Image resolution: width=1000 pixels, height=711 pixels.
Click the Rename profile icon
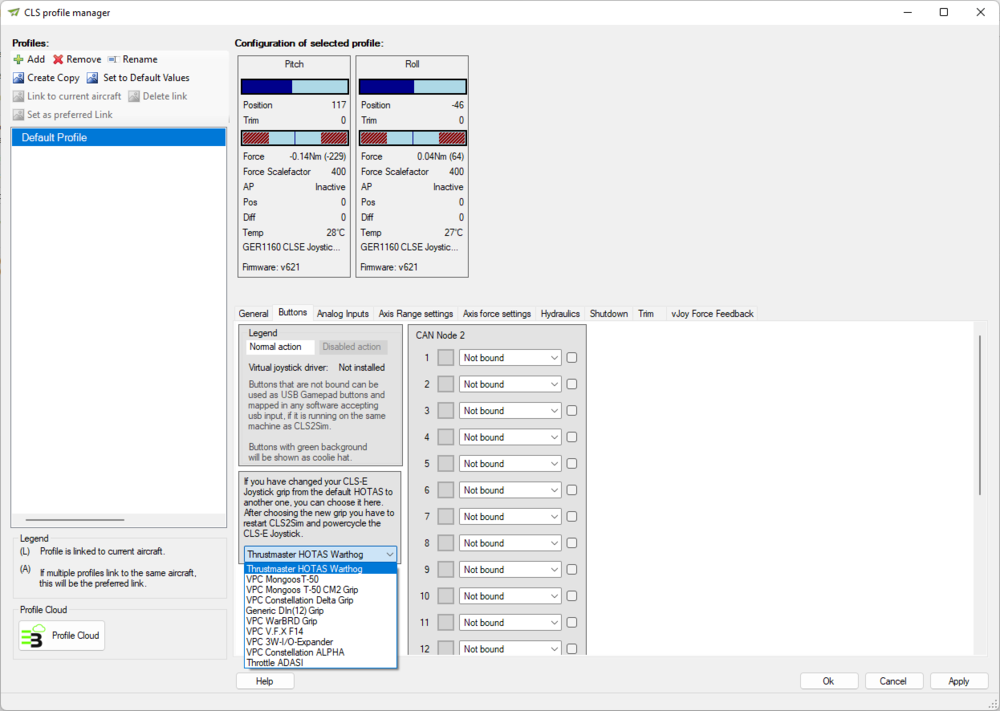[x=114, y=59]
